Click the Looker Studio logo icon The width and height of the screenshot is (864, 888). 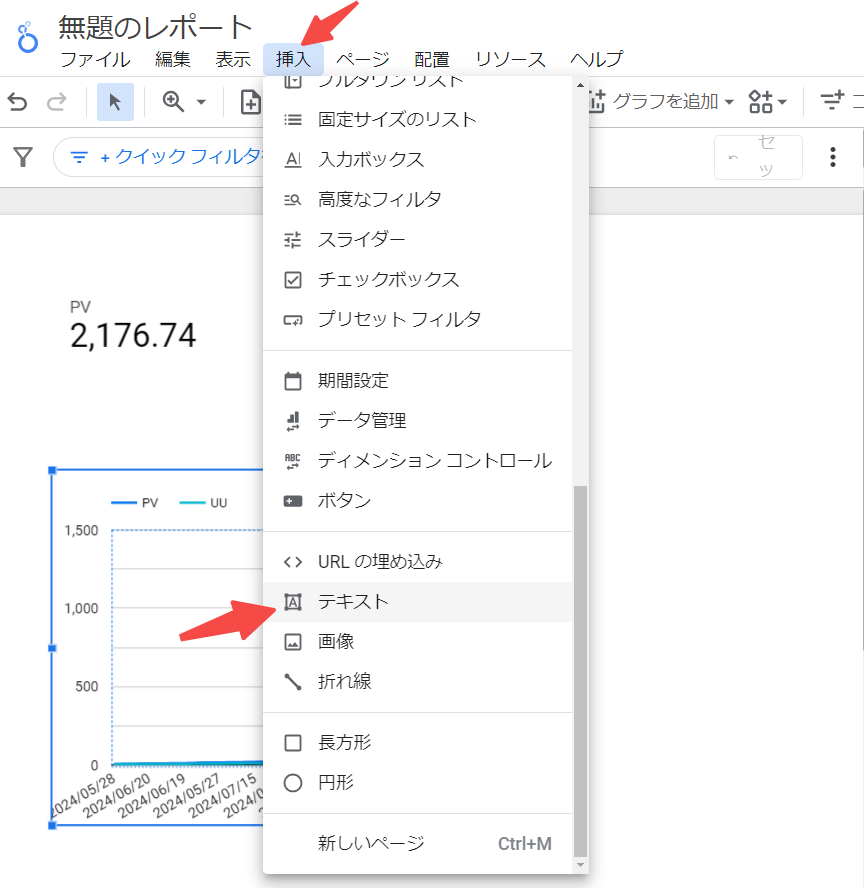27,38
